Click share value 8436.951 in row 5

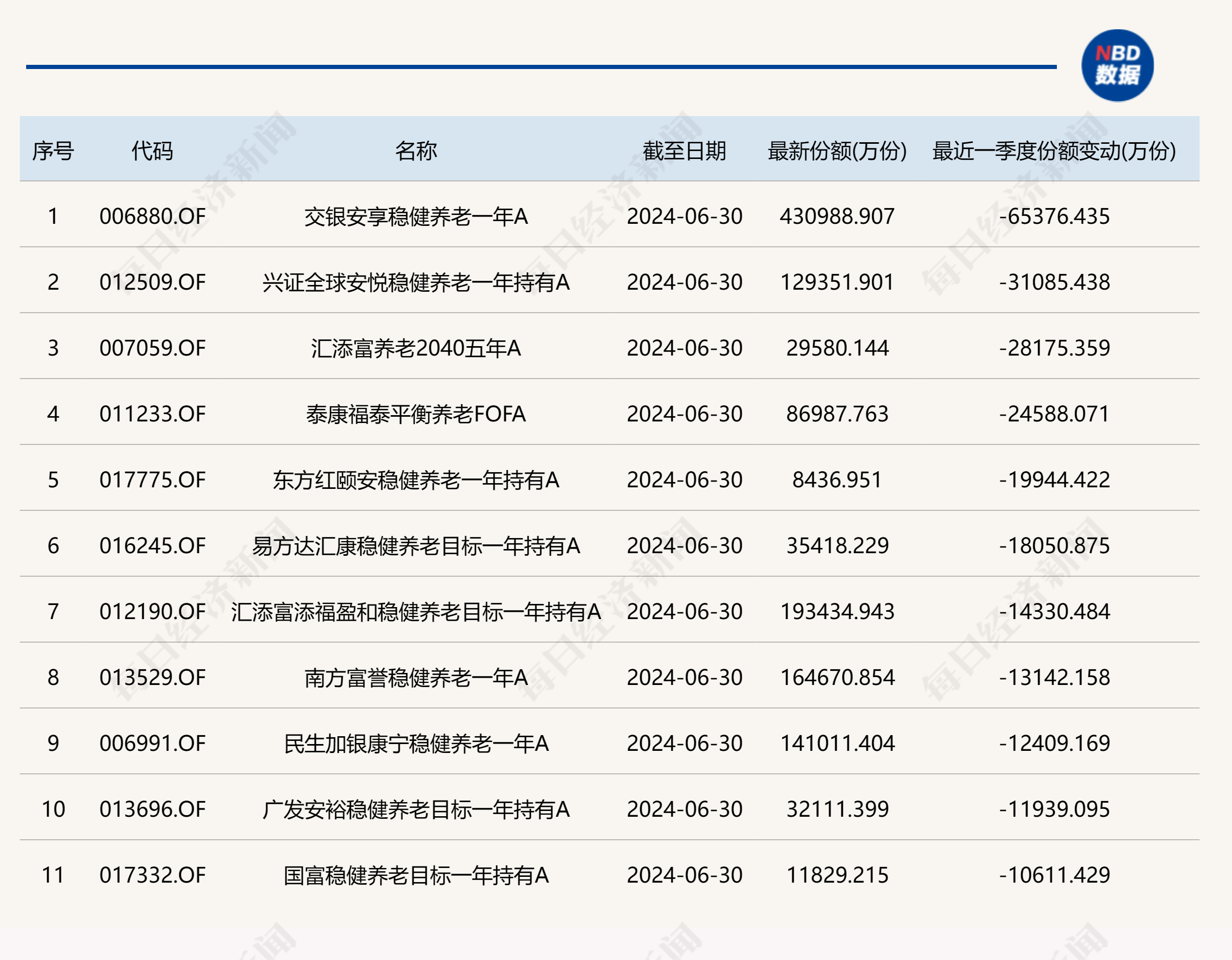837,480
